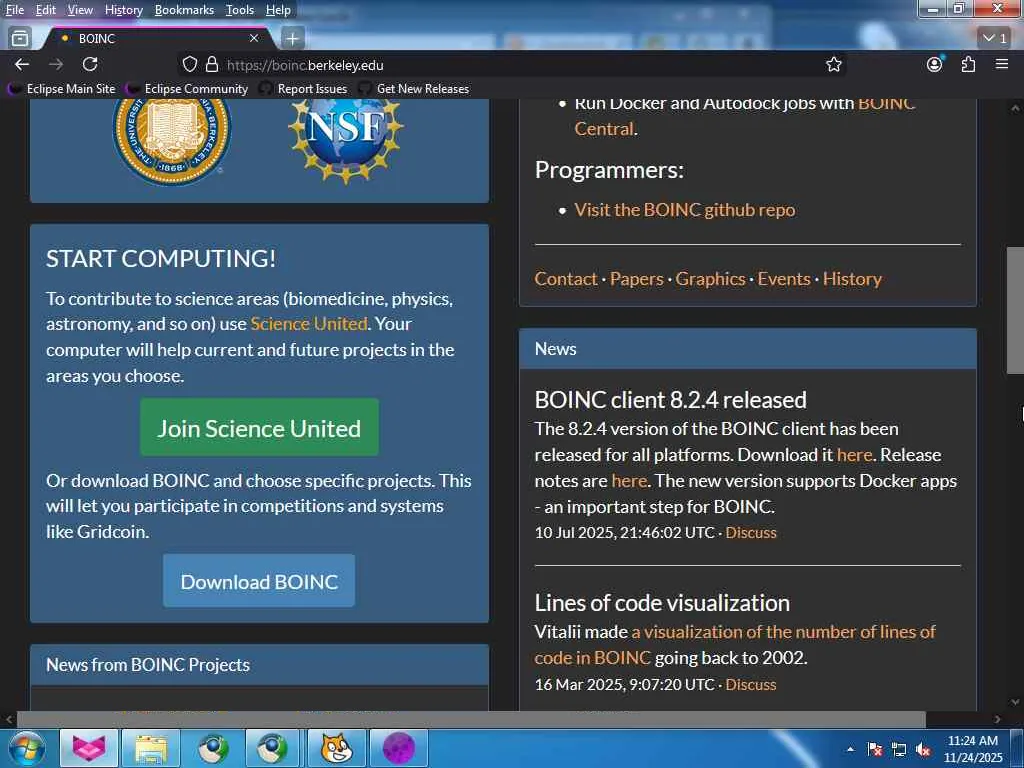Show hidden system tray icons
Image resolution: width=1024 pixels, height=768 pixels.
(x=850, y=749)
